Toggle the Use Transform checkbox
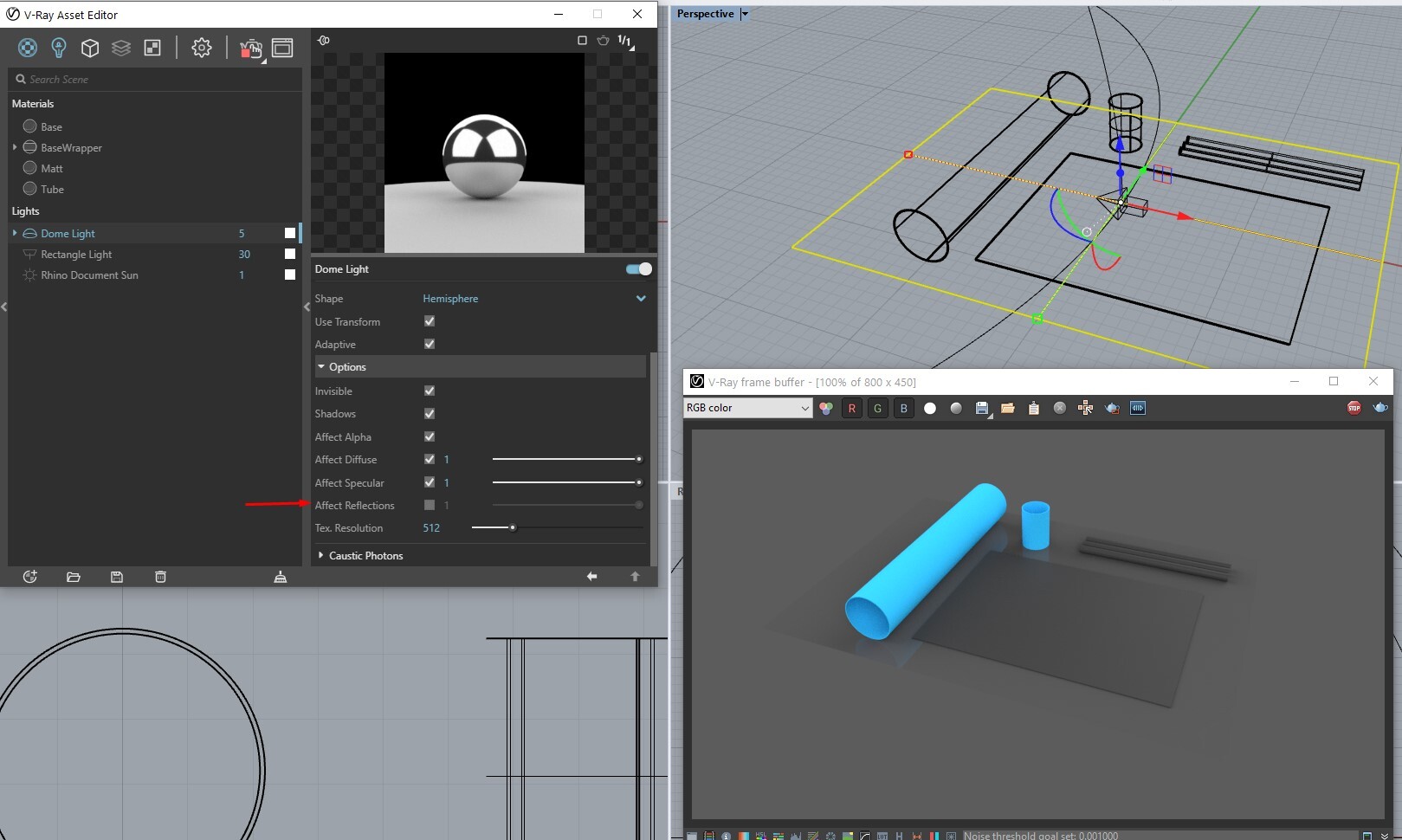 [x=430, y=321]
